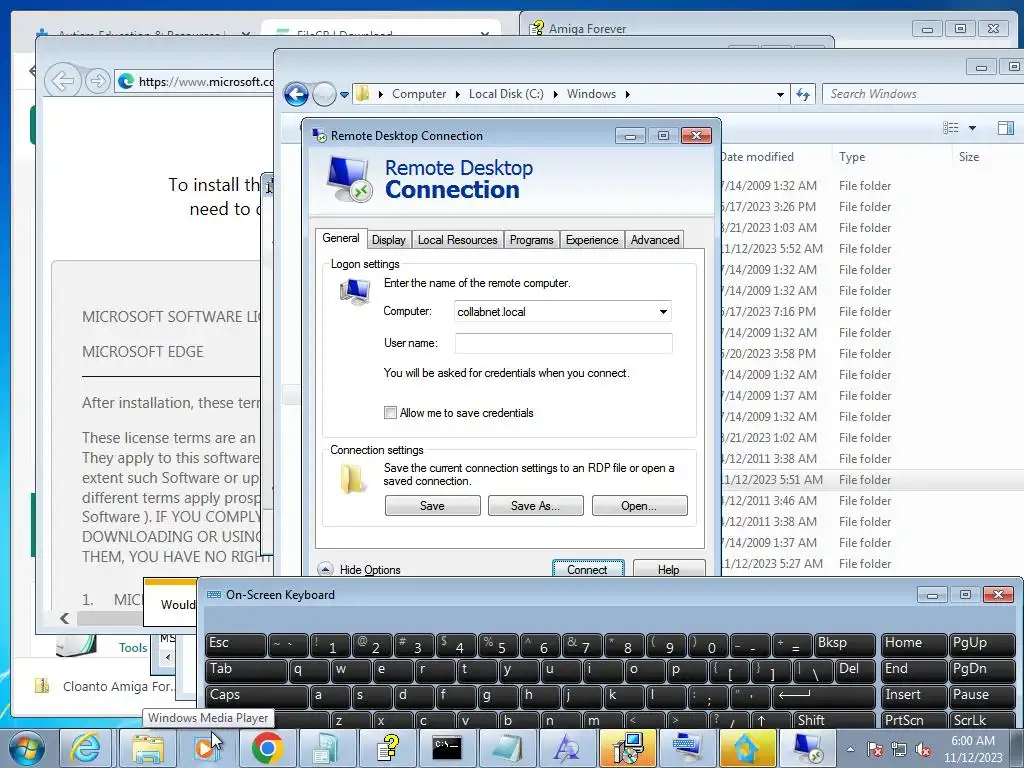1024x768 pixels.
Task: Click the Tools link in the background window
Action: tap(133, 648)
